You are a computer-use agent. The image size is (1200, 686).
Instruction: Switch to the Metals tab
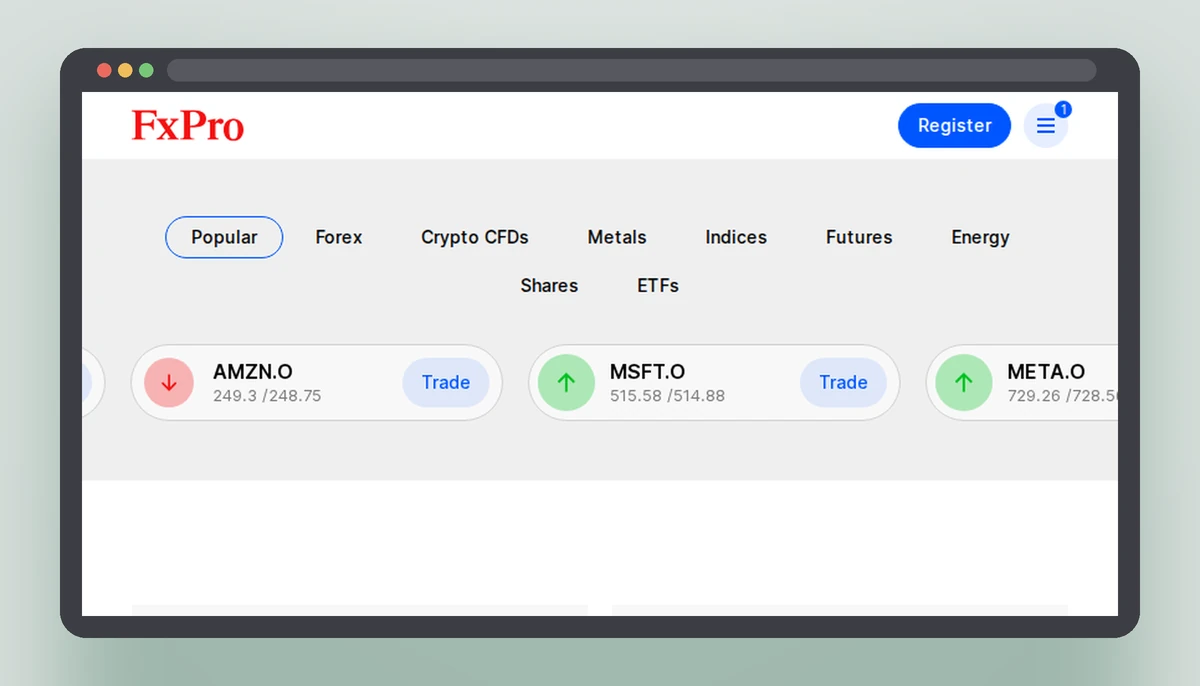click(617, 237)
